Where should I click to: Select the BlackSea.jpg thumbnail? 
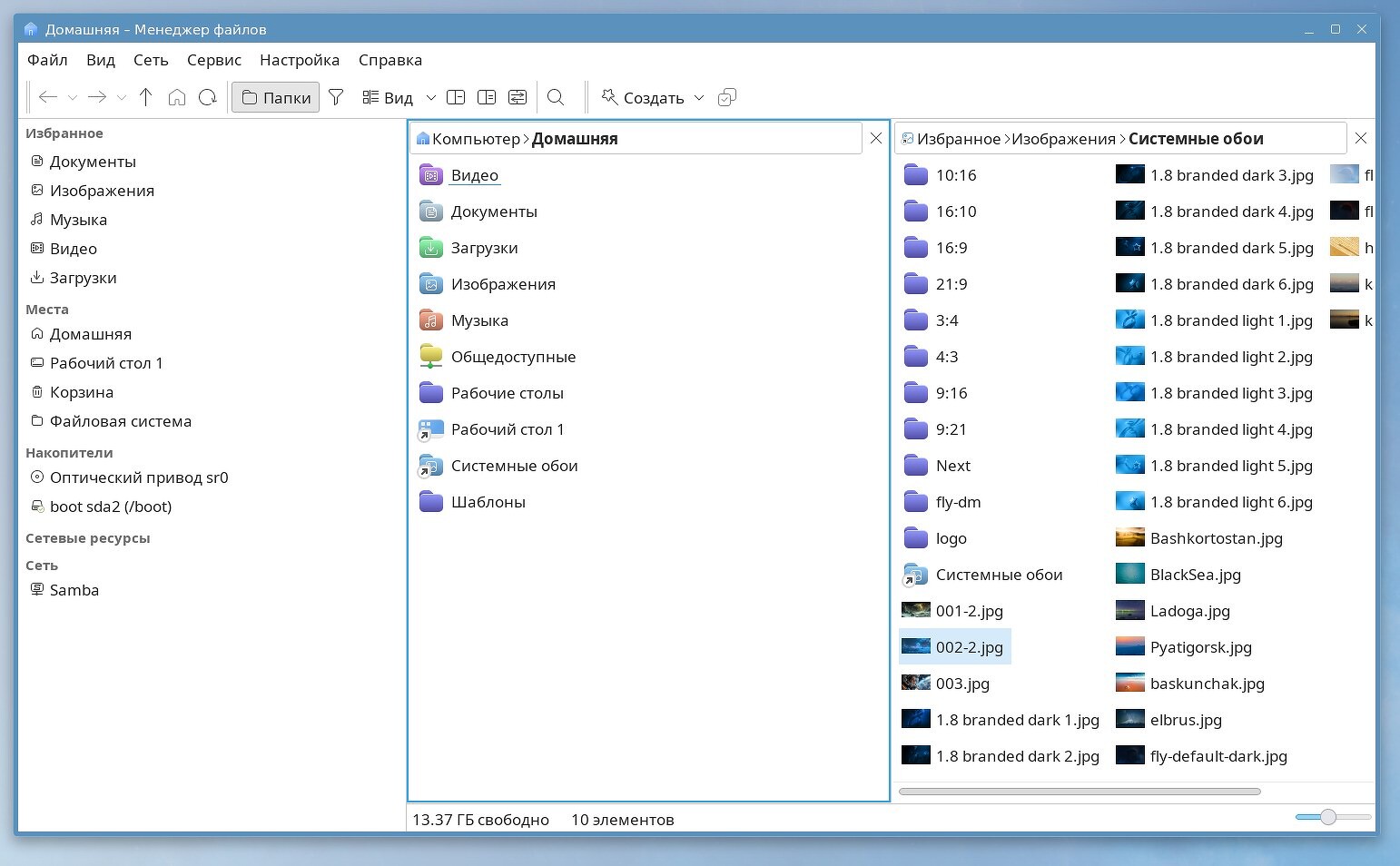pyautogui.click(x=1130, y=574)
